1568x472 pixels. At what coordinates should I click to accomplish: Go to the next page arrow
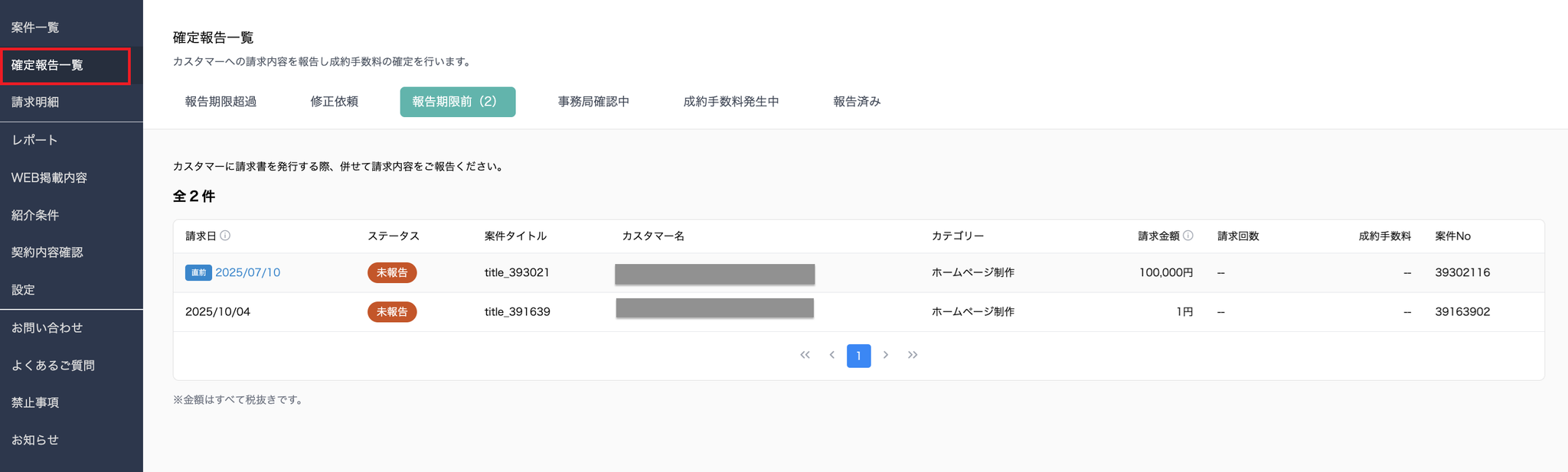click(x=886, y=355)
